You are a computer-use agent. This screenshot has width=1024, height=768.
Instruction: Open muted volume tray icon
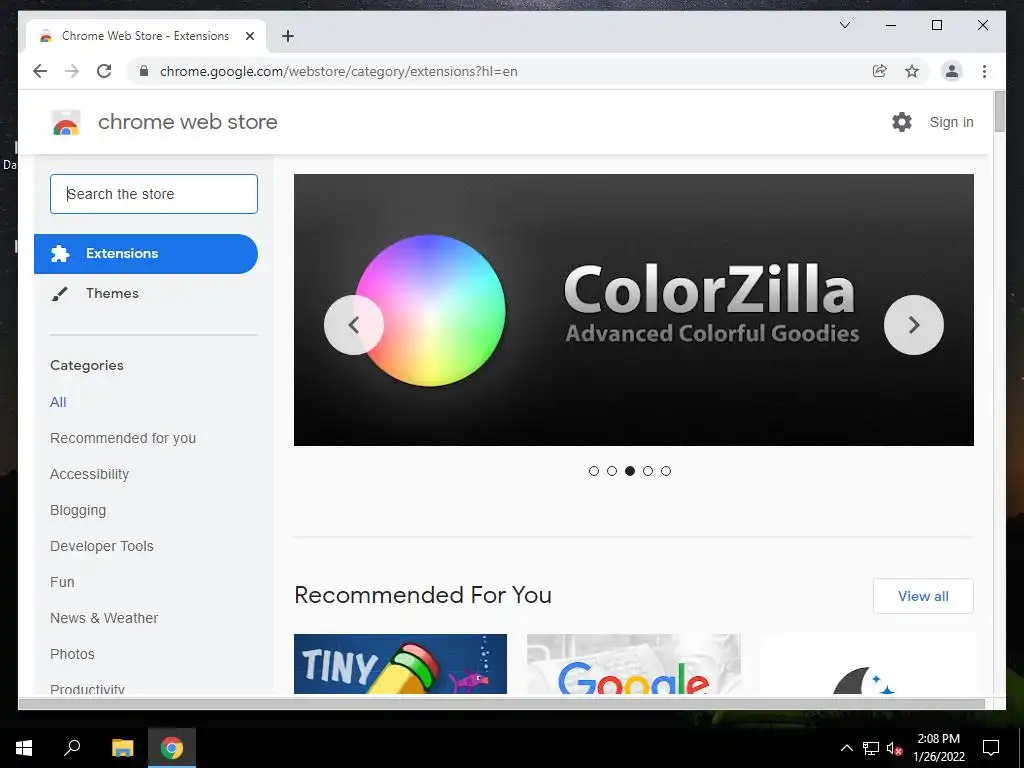894,748
